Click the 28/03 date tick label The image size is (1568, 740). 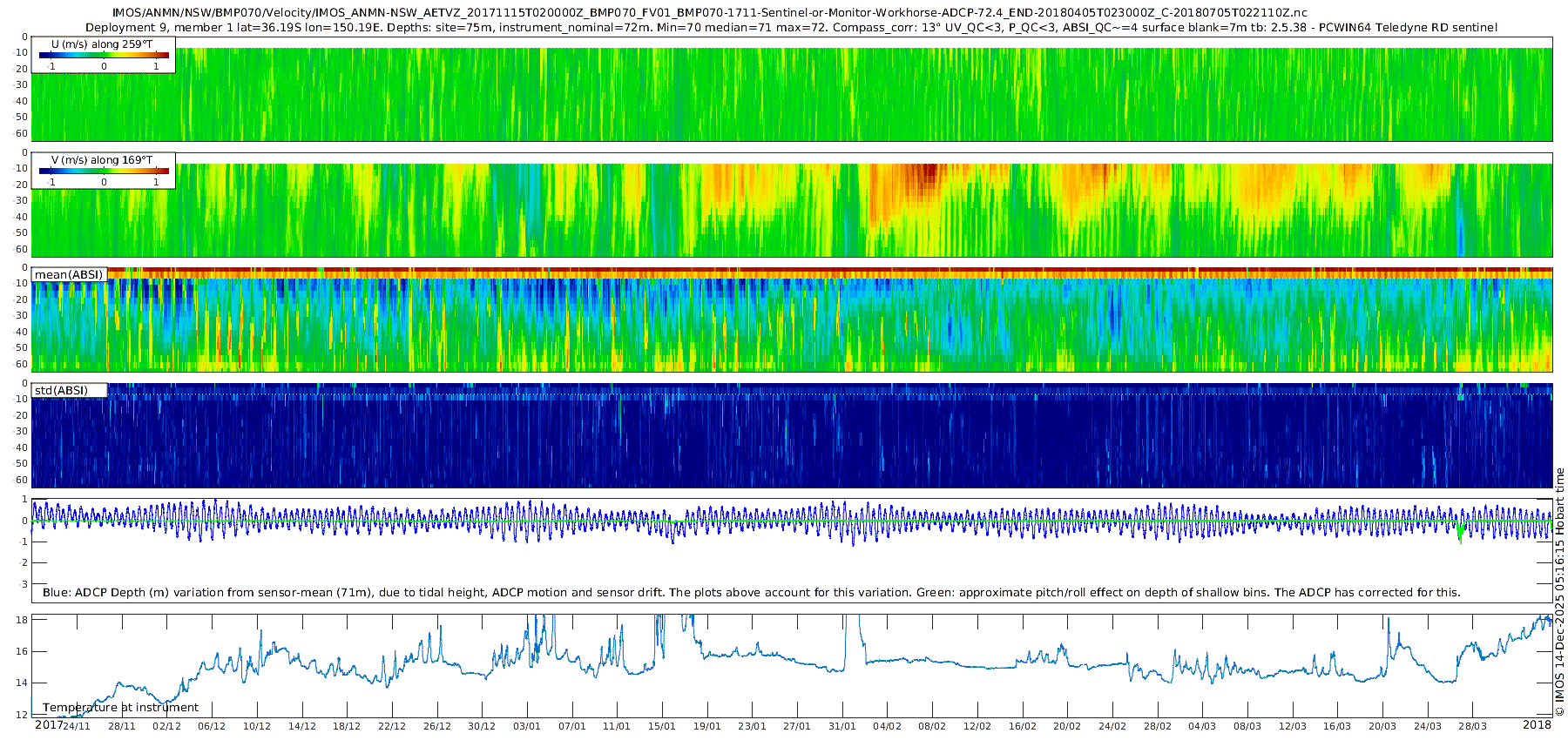click(1472, 726)
